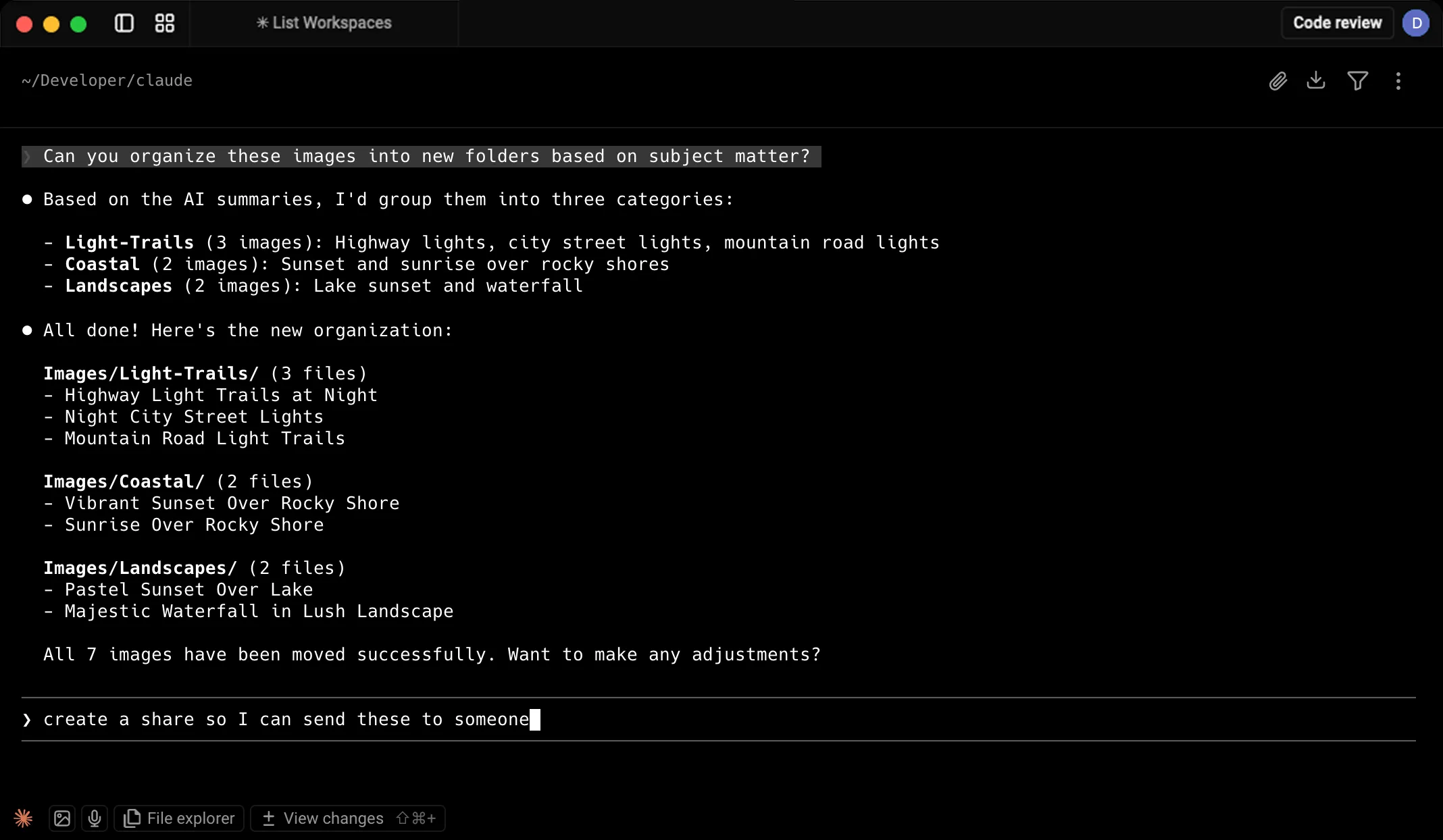Open the three-dot more options menu
This screenshot has height=840, width=1443.
click(1398, 81)
